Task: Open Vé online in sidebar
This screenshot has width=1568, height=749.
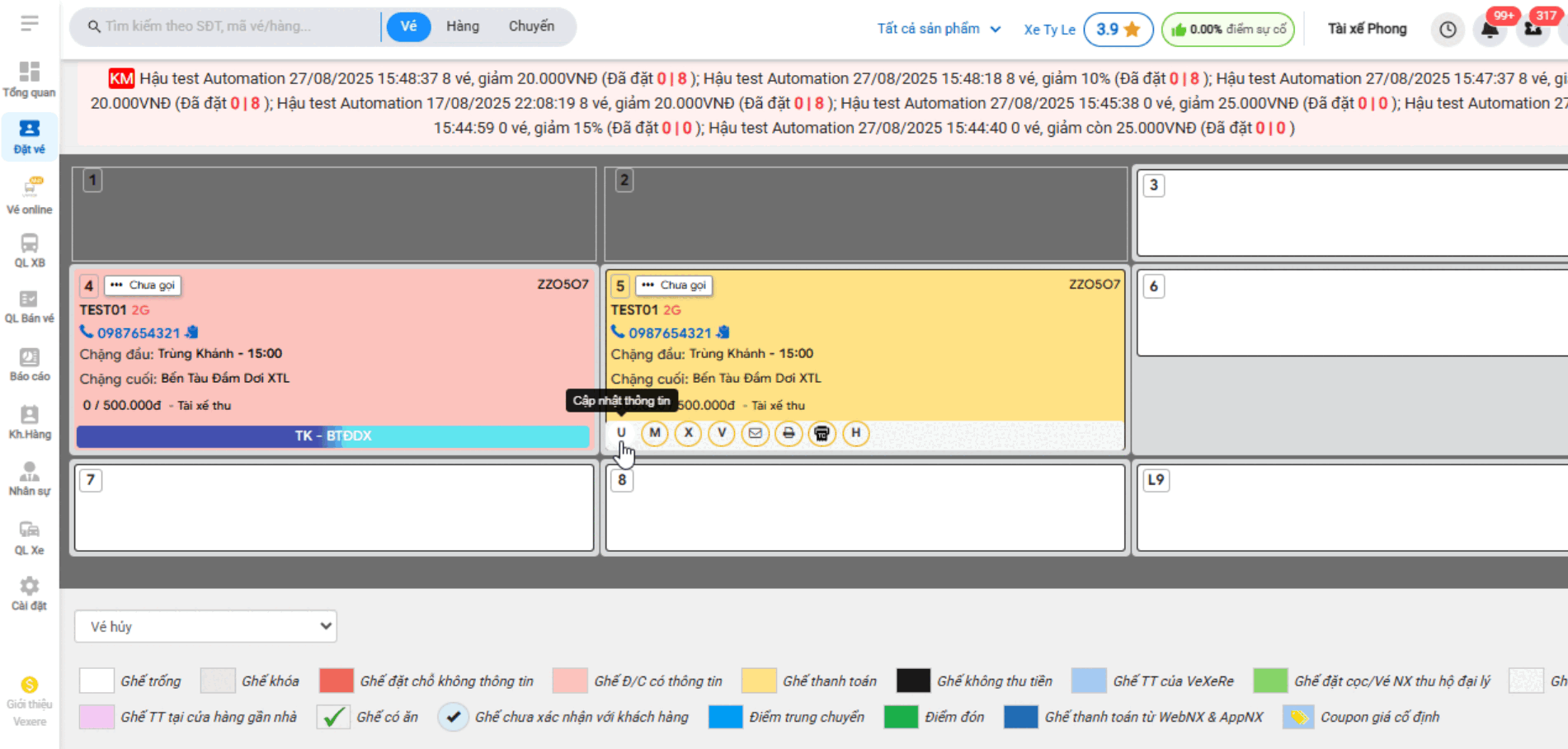Action: (30, 195)
